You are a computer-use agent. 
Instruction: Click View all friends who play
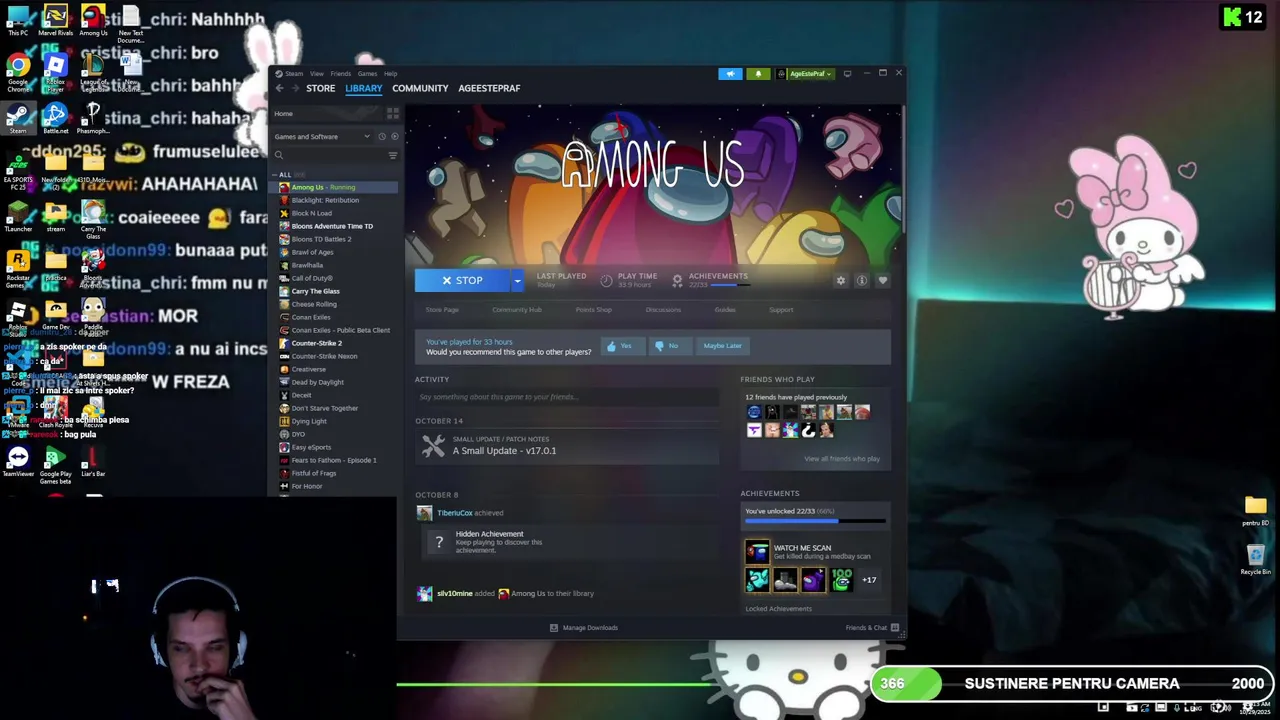coord(842,459)
